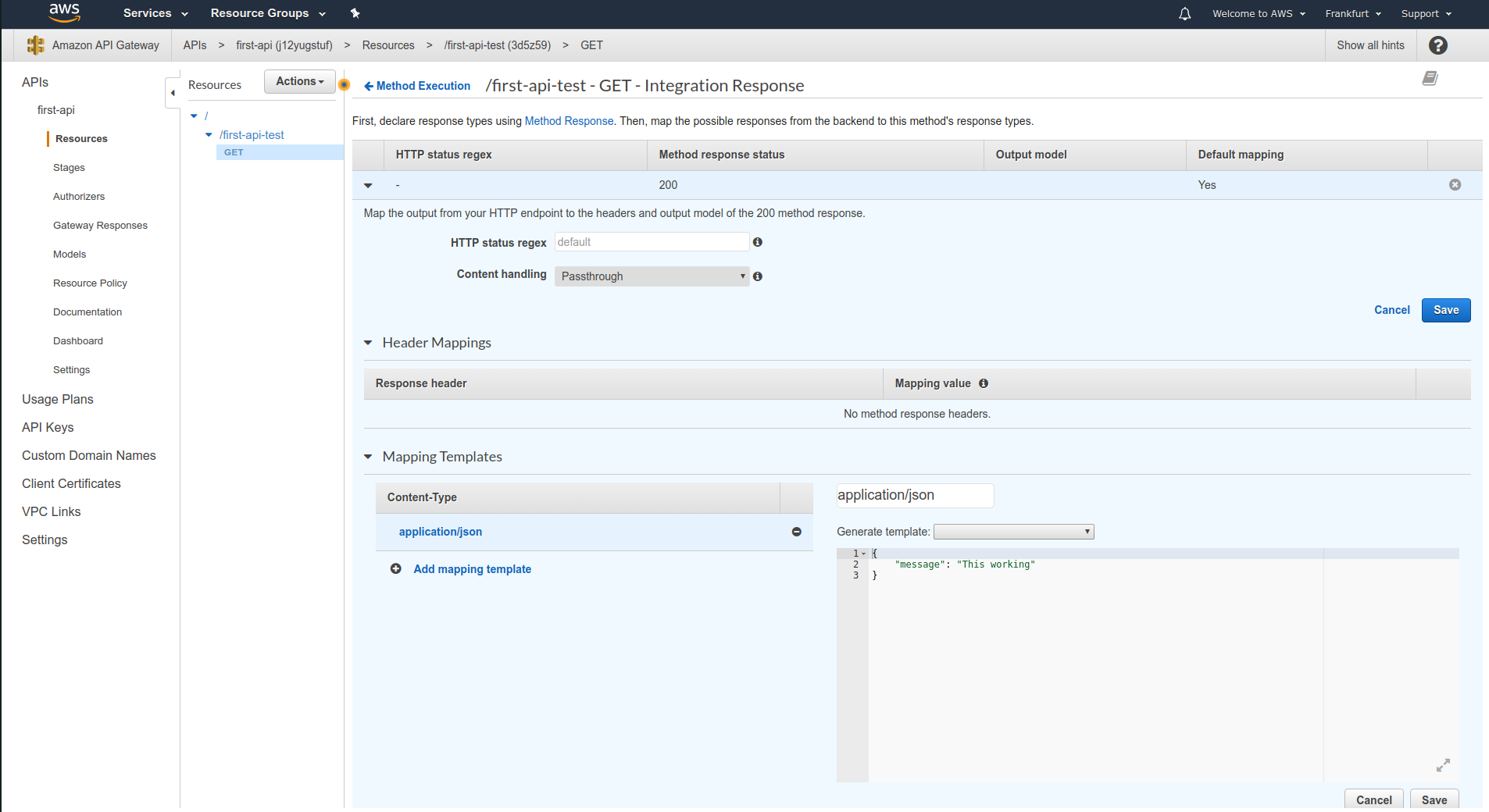This screenshot has width=1489, height=812.
Task: Select application/json content type row
Action: [594, 532]
